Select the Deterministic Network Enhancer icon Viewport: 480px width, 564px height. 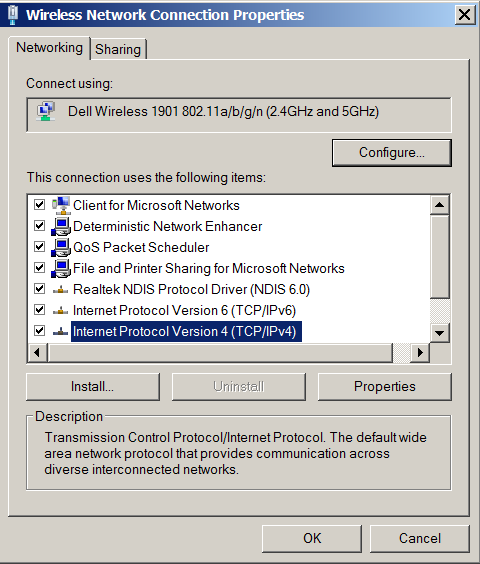point(60,226)
